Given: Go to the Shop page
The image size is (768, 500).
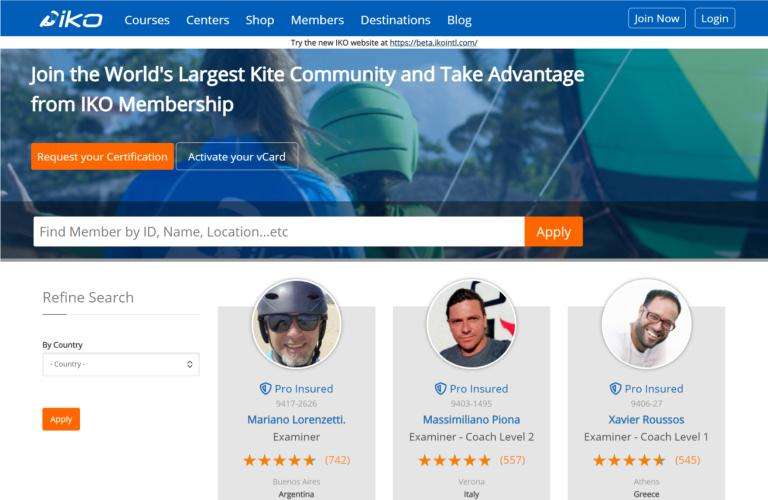Looking at the screenshot, I should 260,20.
